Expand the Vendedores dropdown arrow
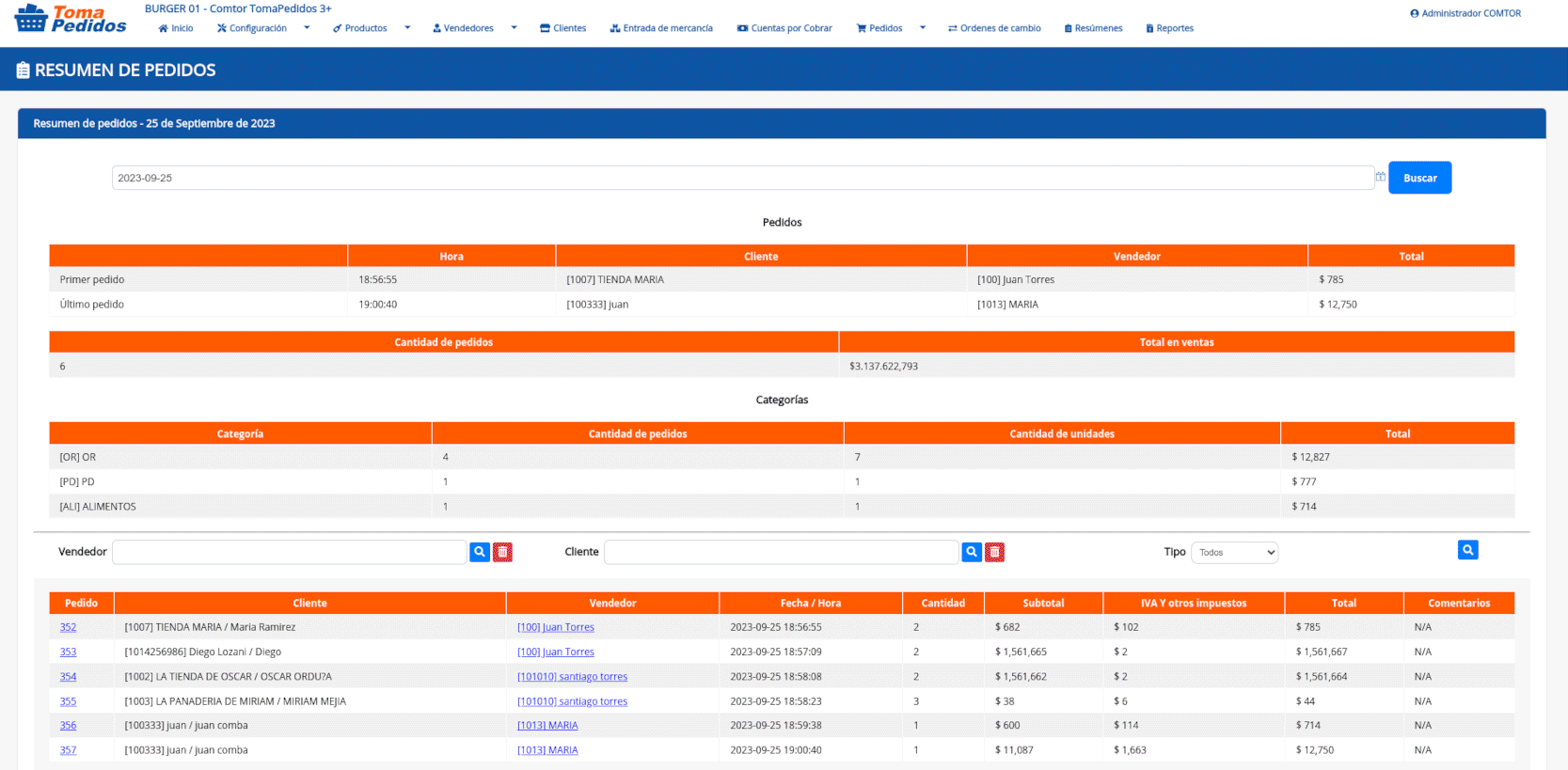 pyautogui.click(x=514, y=28)
